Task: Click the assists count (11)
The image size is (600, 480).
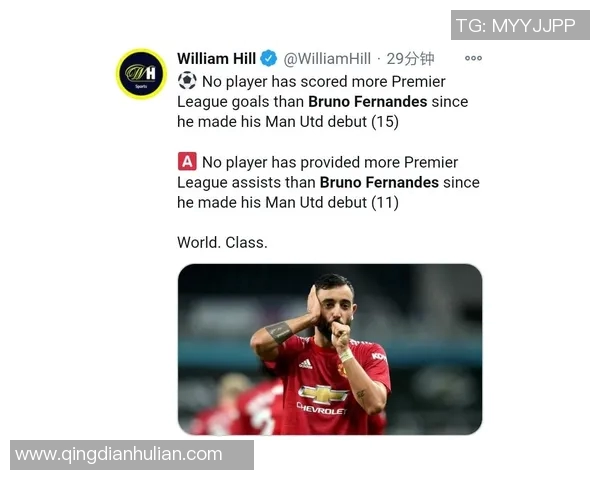Action: (x=385, y=202)
